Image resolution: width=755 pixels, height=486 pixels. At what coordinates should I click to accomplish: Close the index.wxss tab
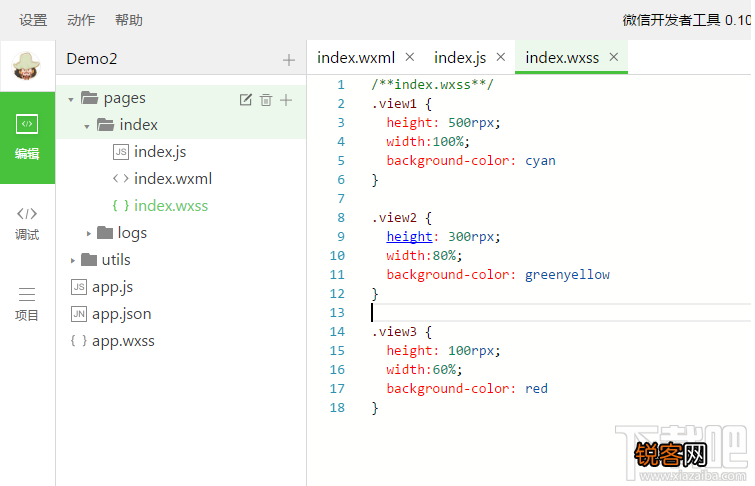pyautogui.click(x=614, y=57)
